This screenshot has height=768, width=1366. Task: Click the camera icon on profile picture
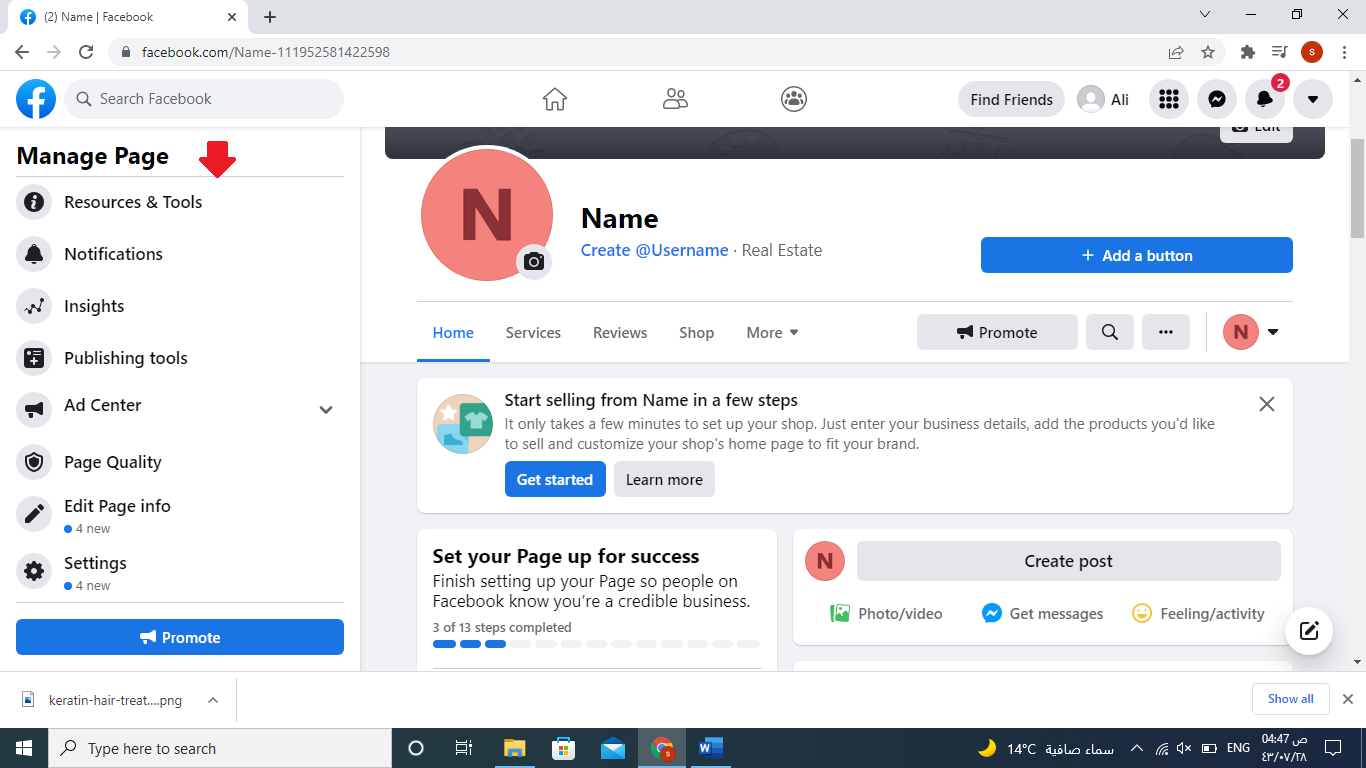point(534,262)
